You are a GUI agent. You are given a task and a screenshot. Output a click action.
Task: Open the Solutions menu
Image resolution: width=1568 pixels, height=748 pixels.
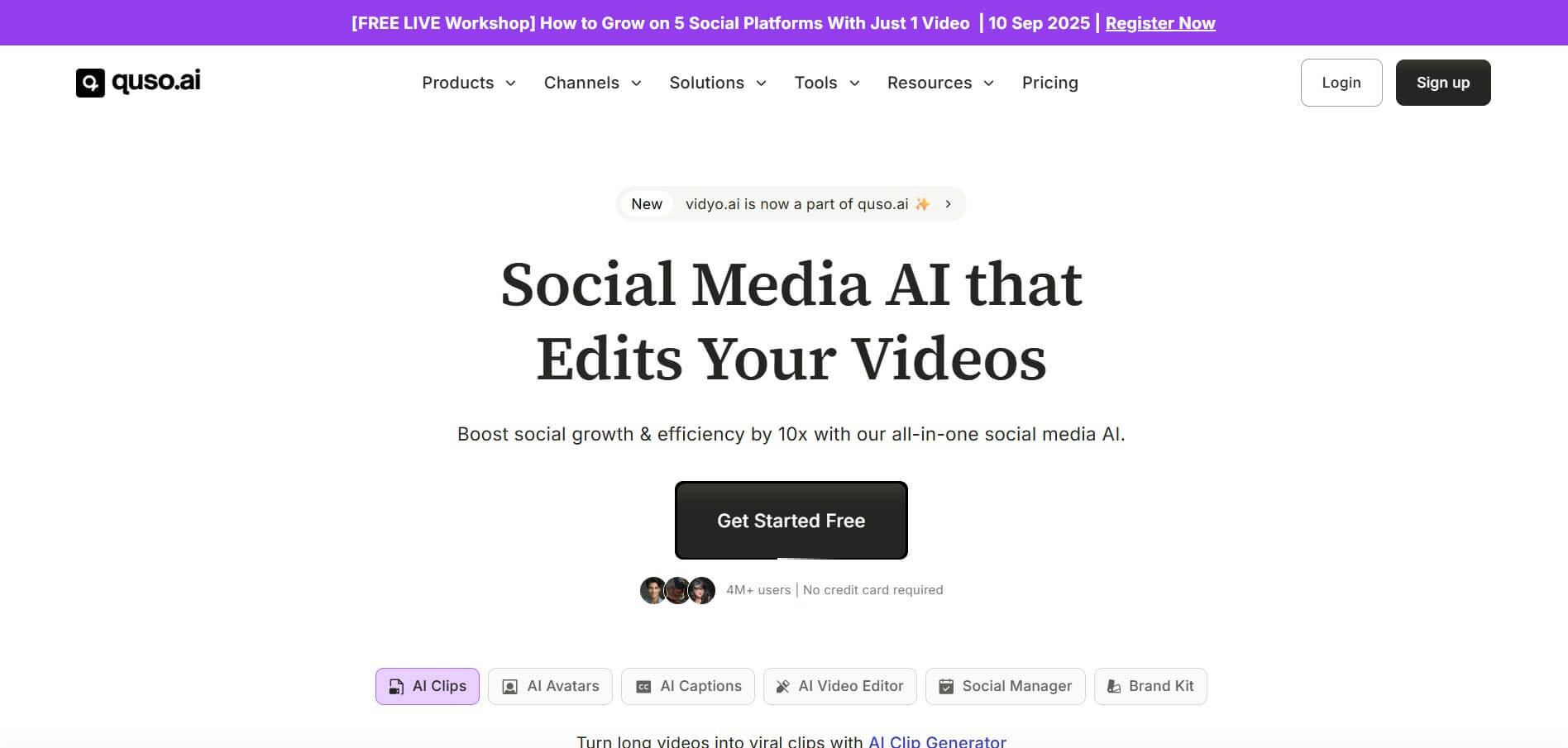click(x=718, y=83)
